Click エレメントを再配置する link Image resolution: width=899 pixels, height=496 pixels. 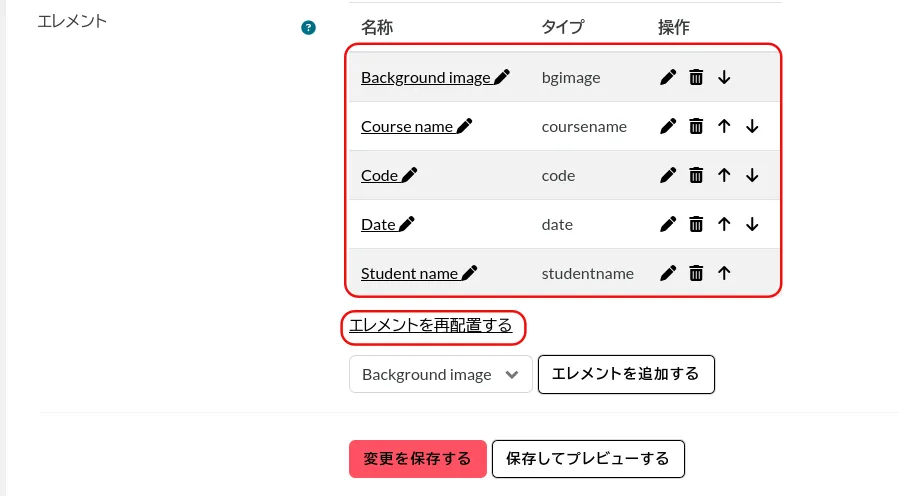(430, 325)
